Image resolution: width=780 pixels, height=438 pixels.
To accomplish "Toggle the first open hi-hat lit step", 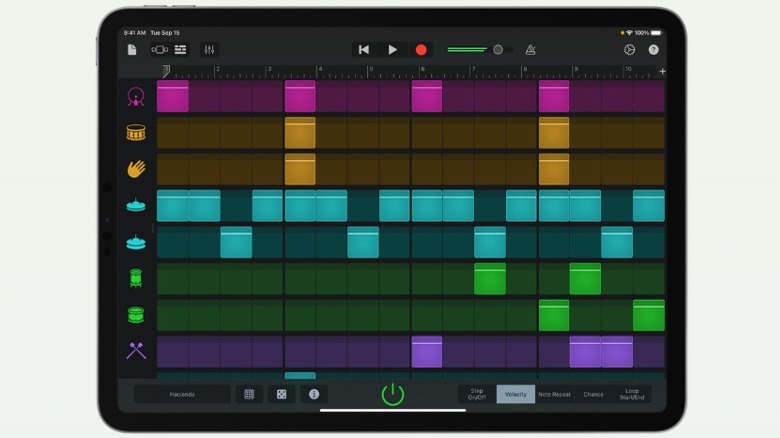I will (x=236, y=242).
